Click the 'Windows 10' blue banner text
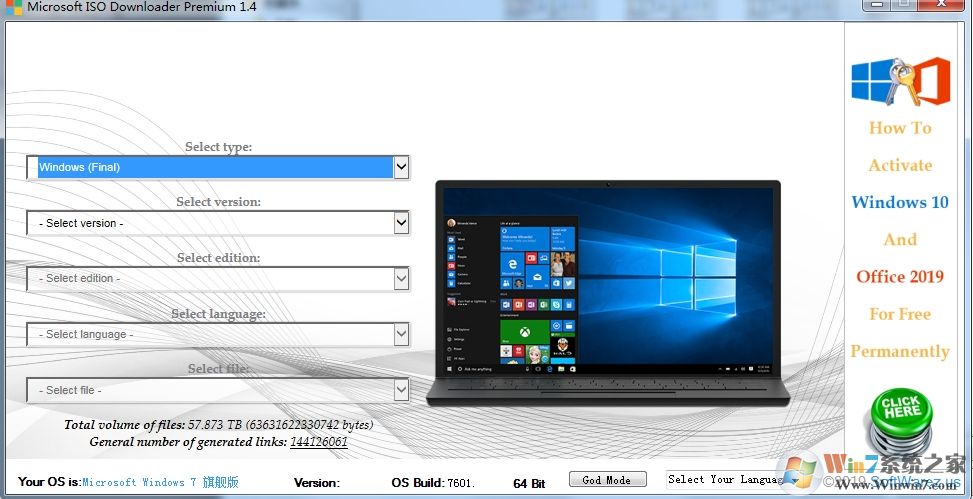Screen dimensions: 973x499 [900, 202]
